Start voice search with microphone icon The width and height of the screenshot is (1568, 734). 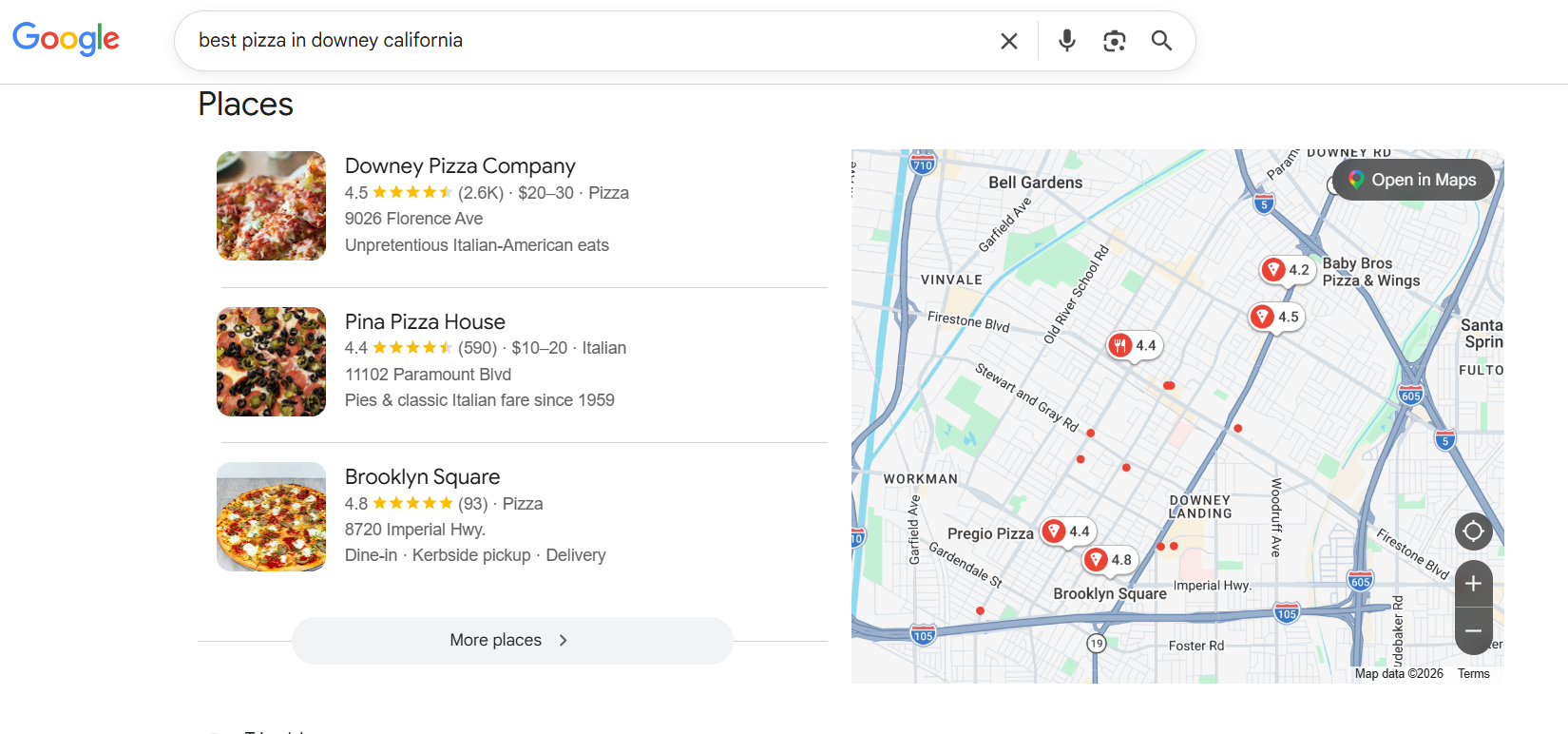tap(1066, 41)
